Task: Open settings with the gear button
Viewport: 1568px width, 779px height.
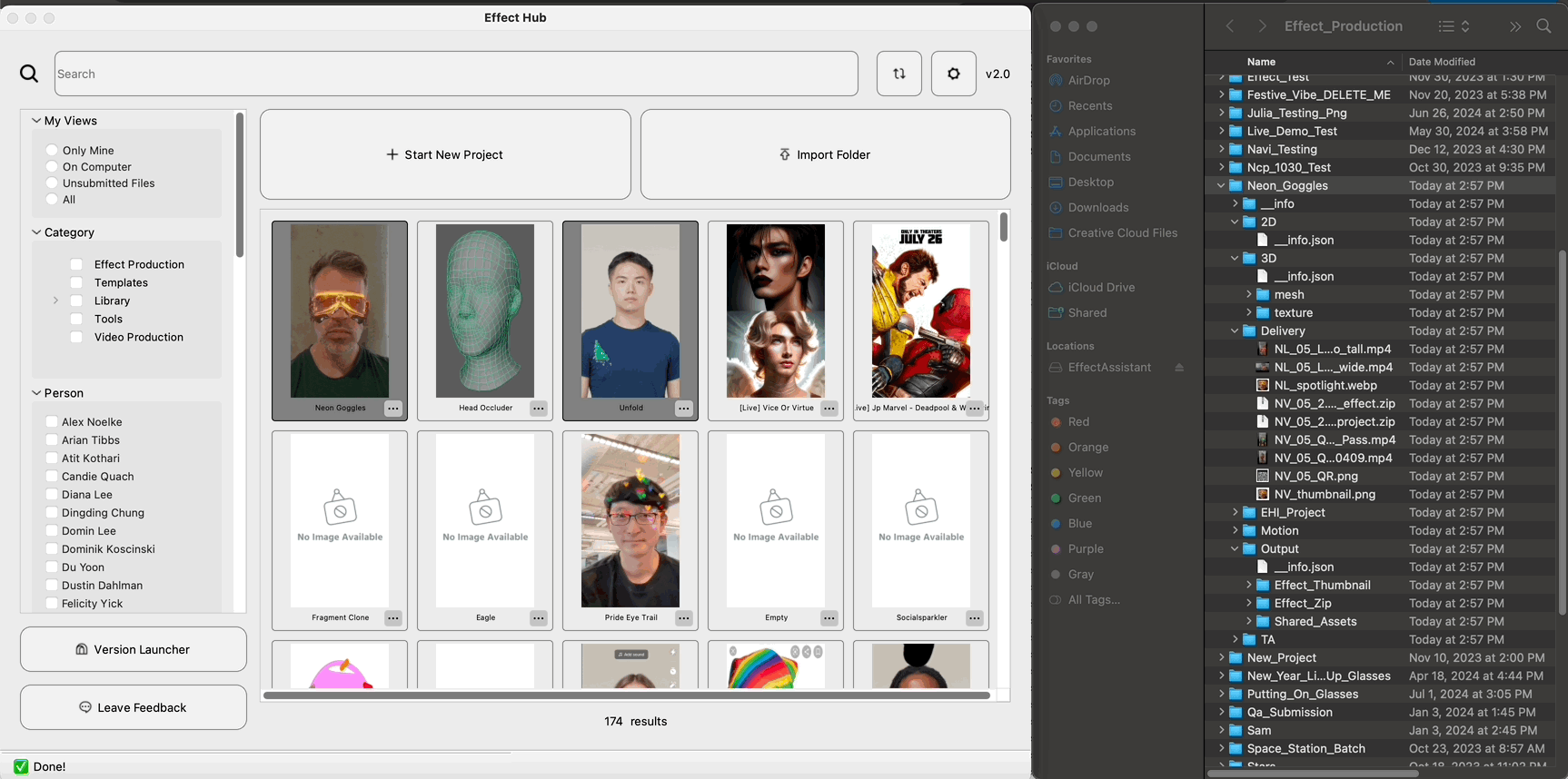Action: (954, 74)
